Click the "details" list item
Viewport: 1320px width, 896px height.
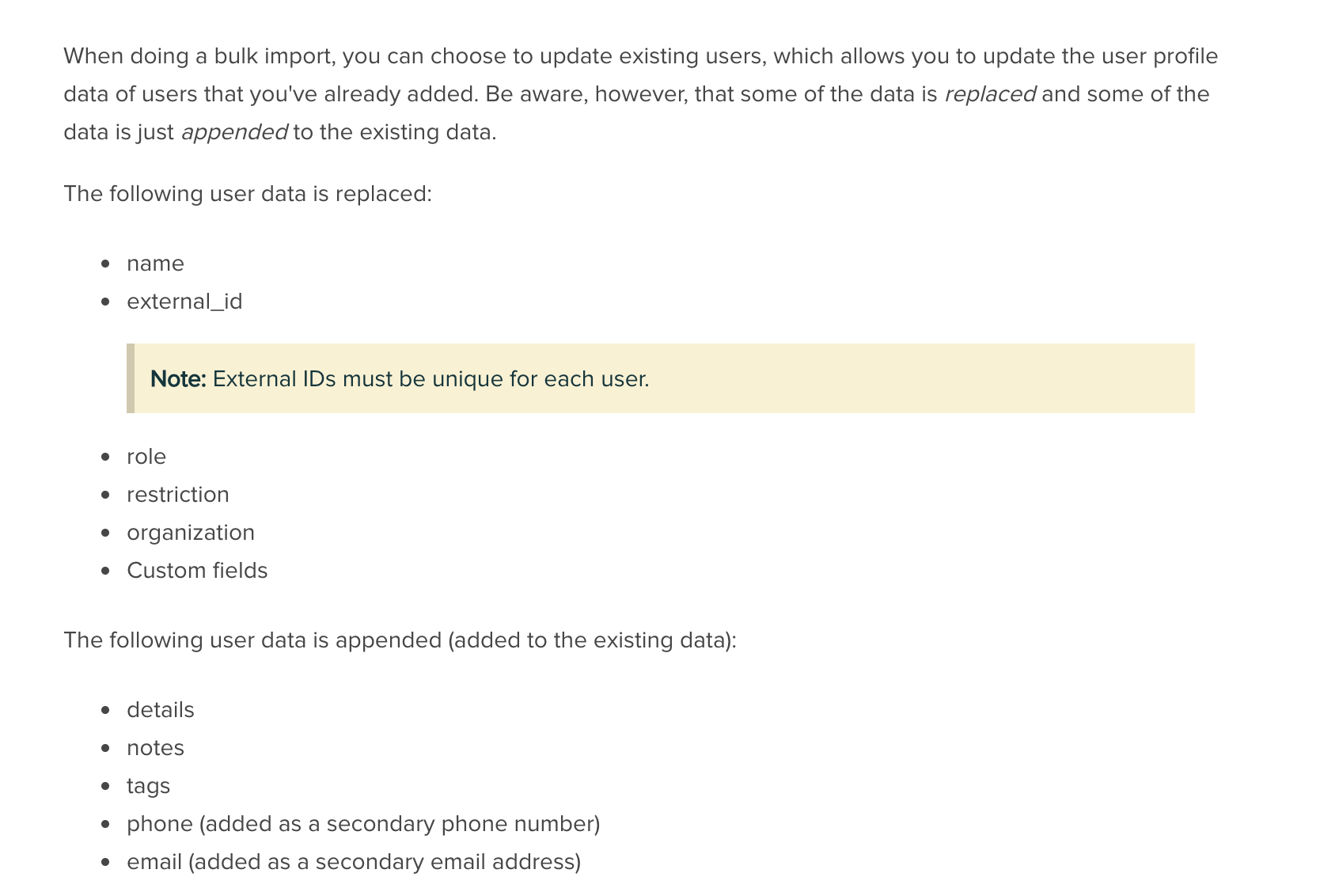tap(161, 710)
